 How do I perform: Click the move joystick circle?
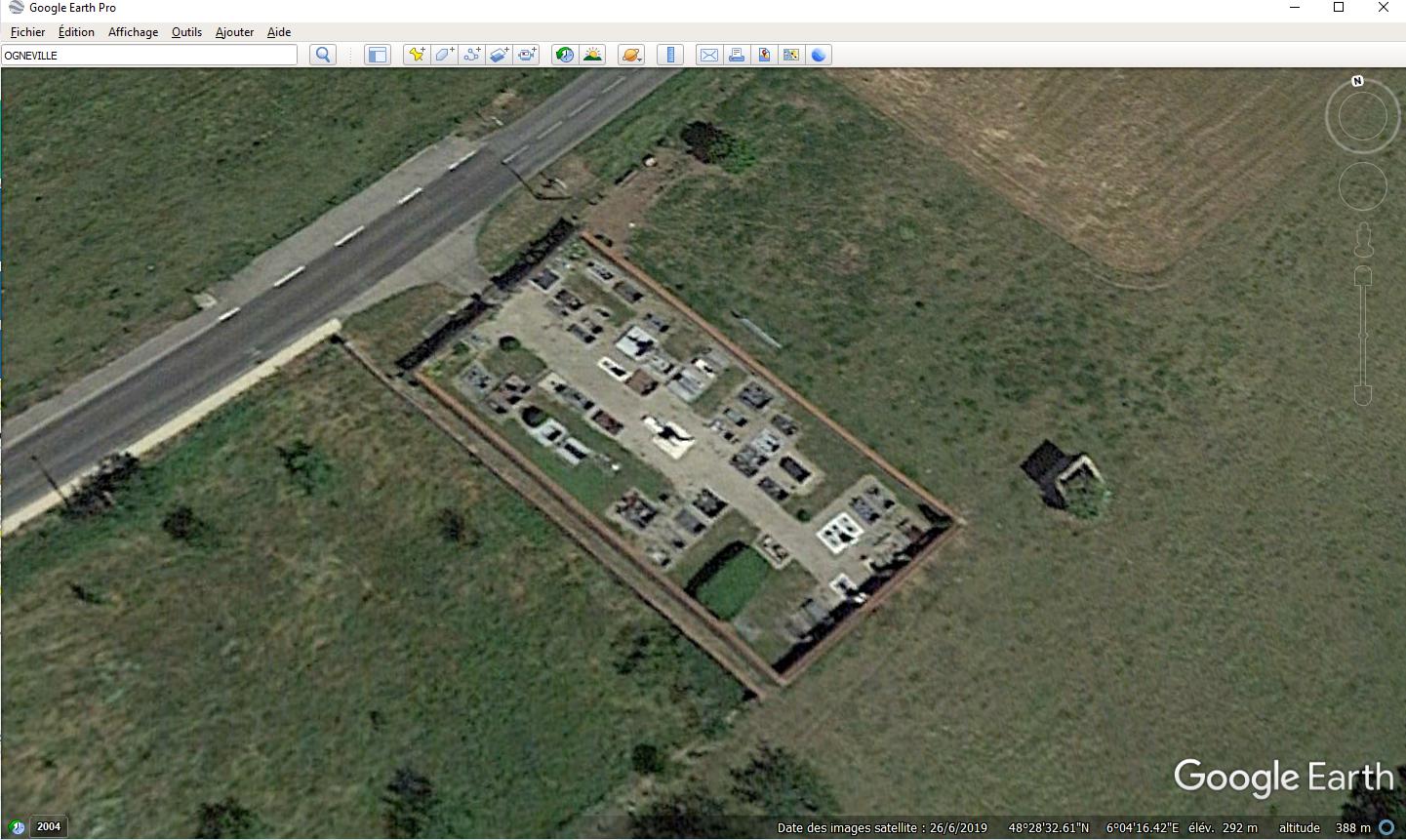coord(1362,186)
